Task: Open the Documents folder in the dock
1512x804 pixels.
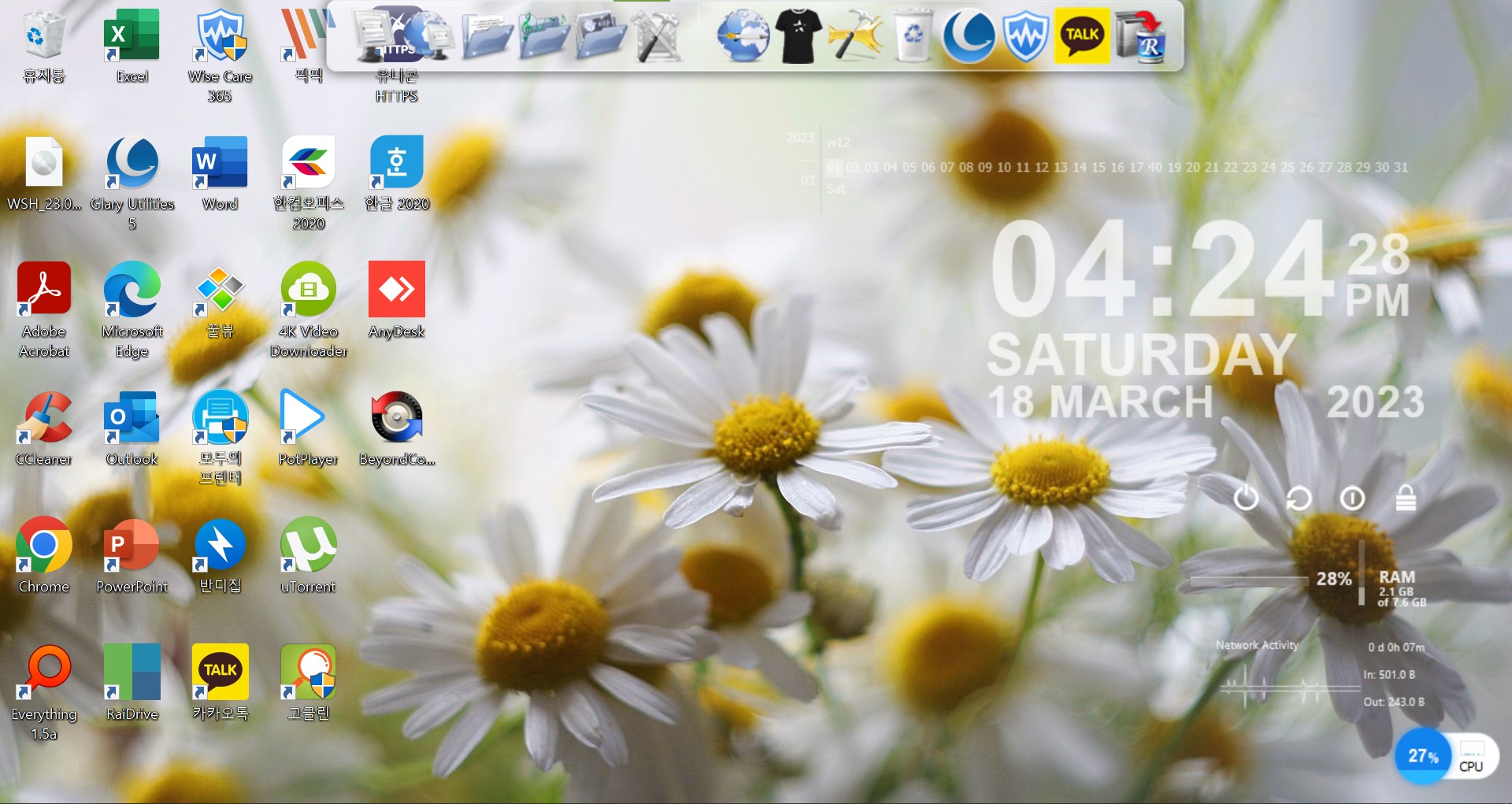Action: click(487, 36)
